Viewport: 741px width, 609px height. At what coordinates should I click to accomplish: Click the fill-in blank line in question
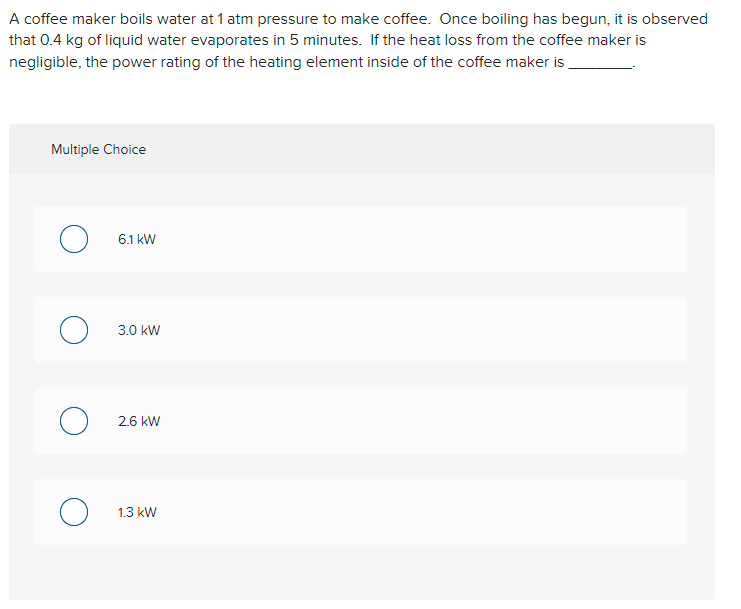click(600, 67)
